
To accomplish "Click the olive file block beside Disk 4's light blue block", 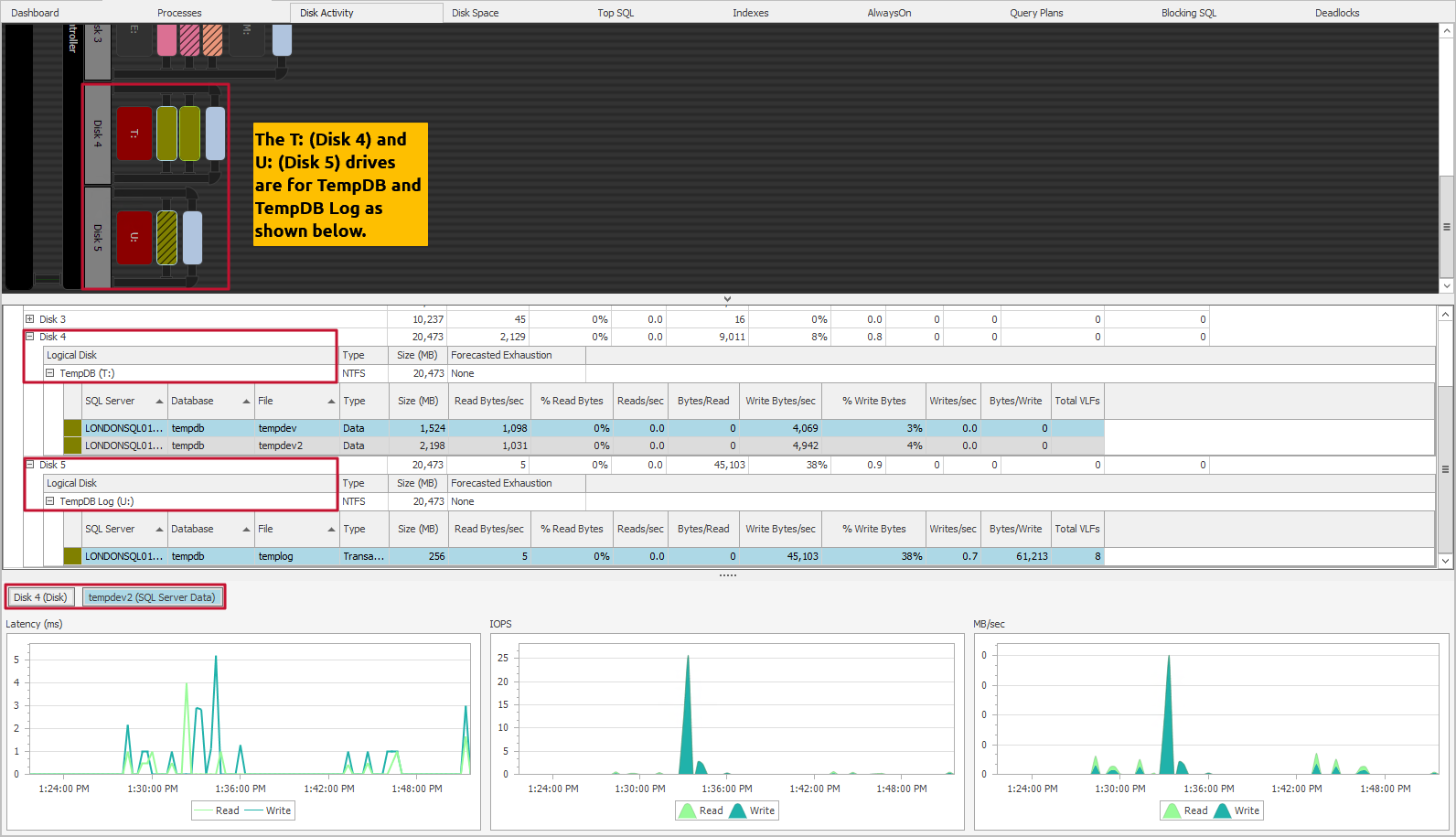I will pos(189,134).
